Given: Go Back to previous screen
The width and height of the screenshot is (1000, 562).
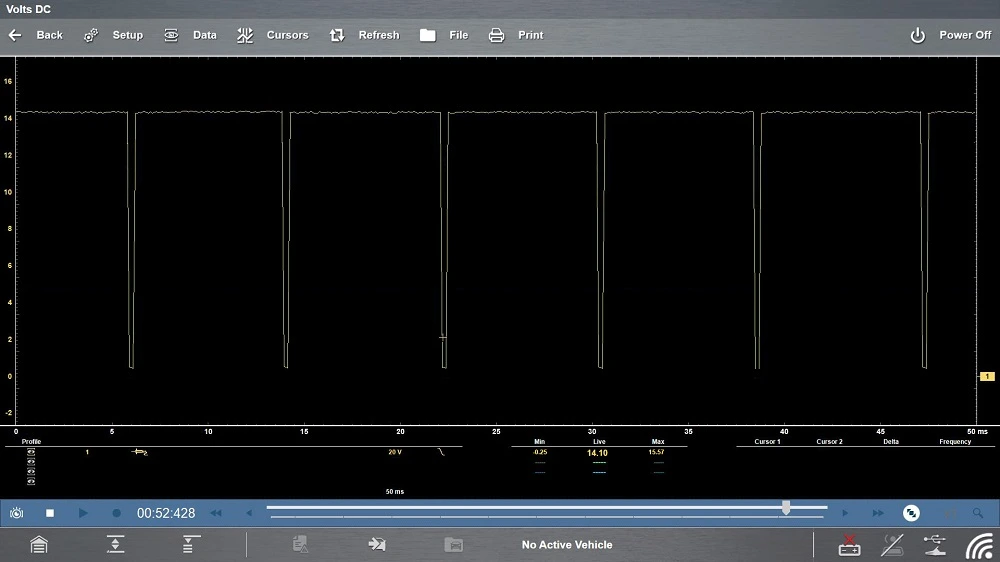Looking at the screenshot, I should (36, 35).
